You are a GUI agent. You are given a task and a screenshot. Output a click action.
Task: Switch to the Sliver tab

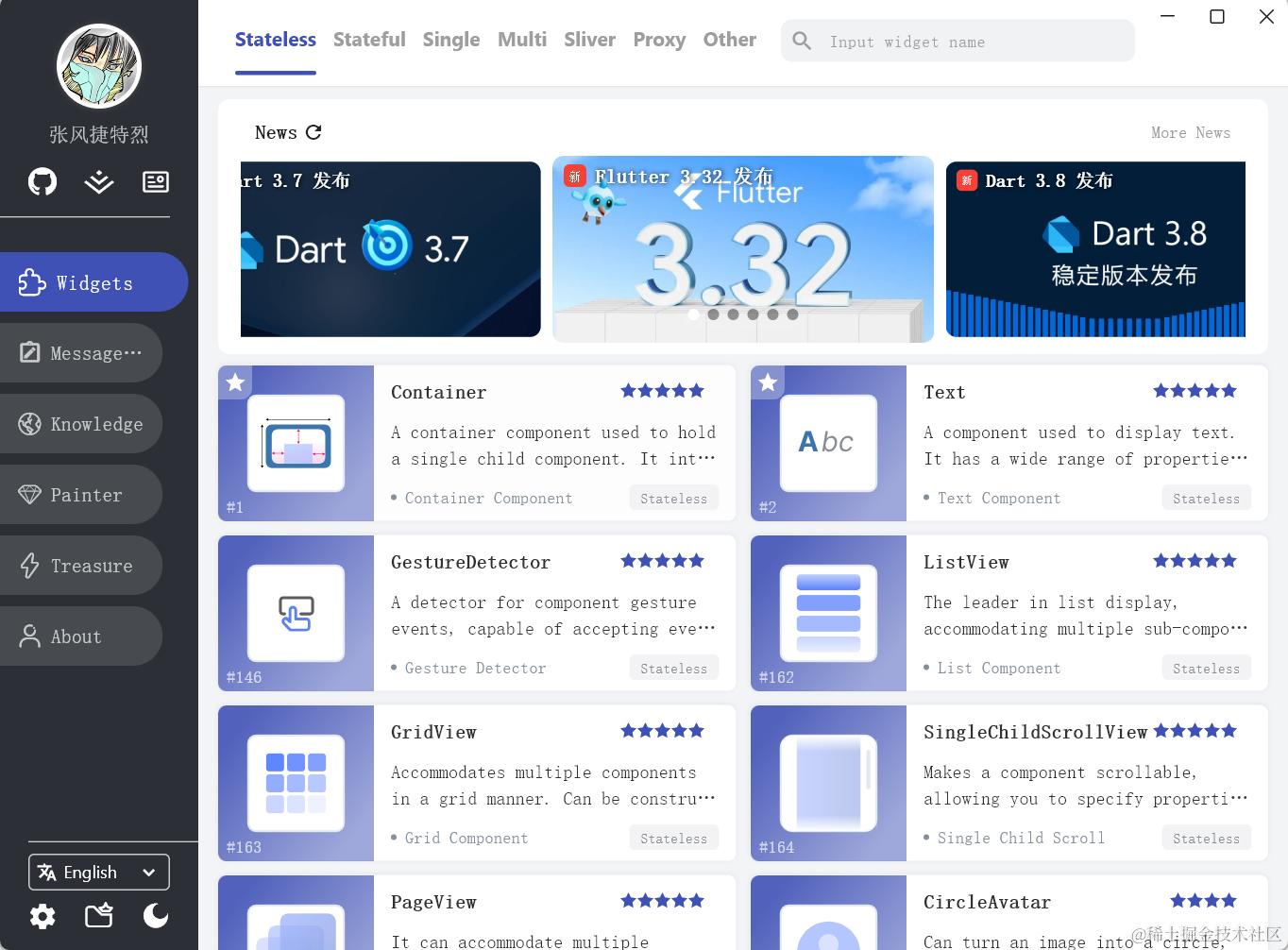589,40
